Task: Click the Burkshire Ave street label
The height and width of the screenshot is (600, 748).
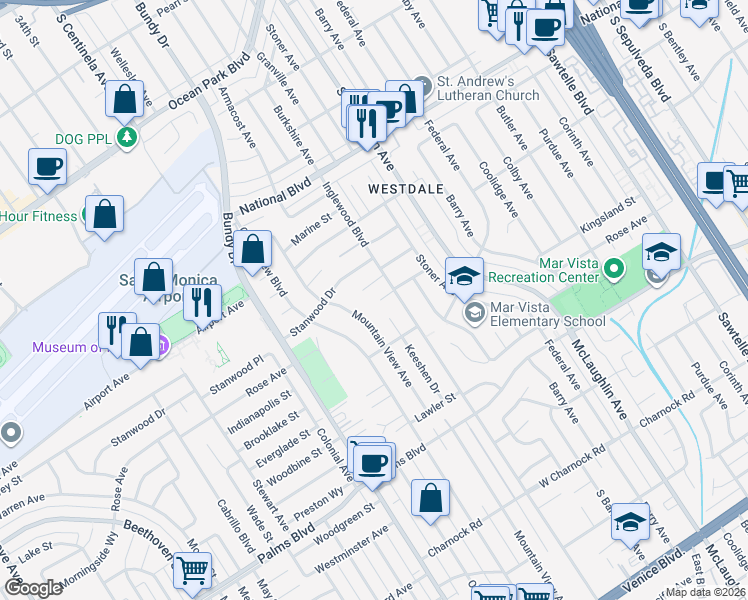Action: coord(293,135)
